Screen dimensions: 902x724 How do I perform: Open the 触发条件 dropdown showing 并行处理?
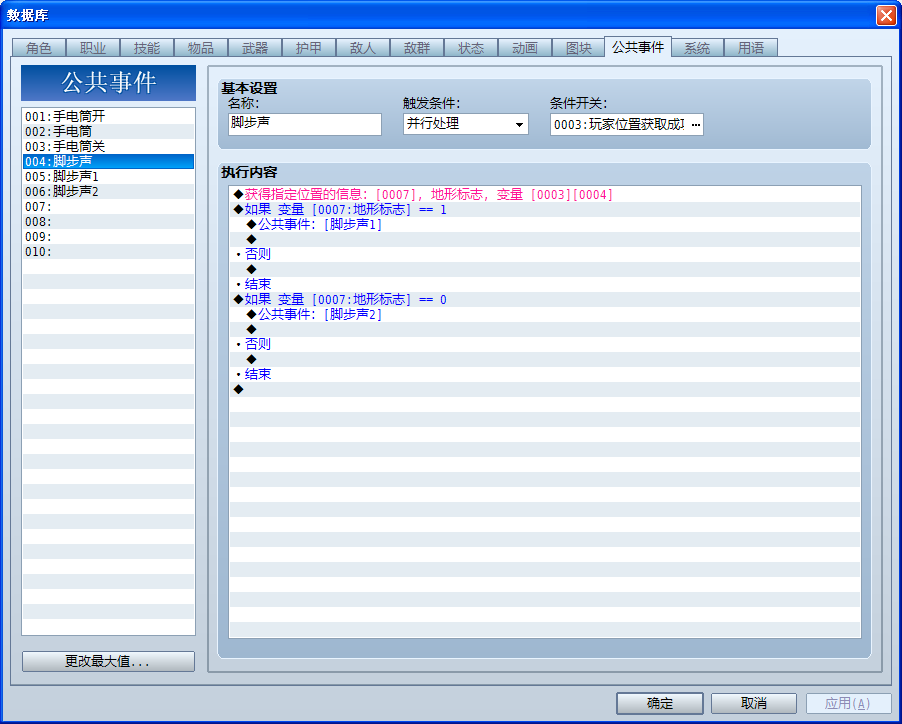coord(465,124)
